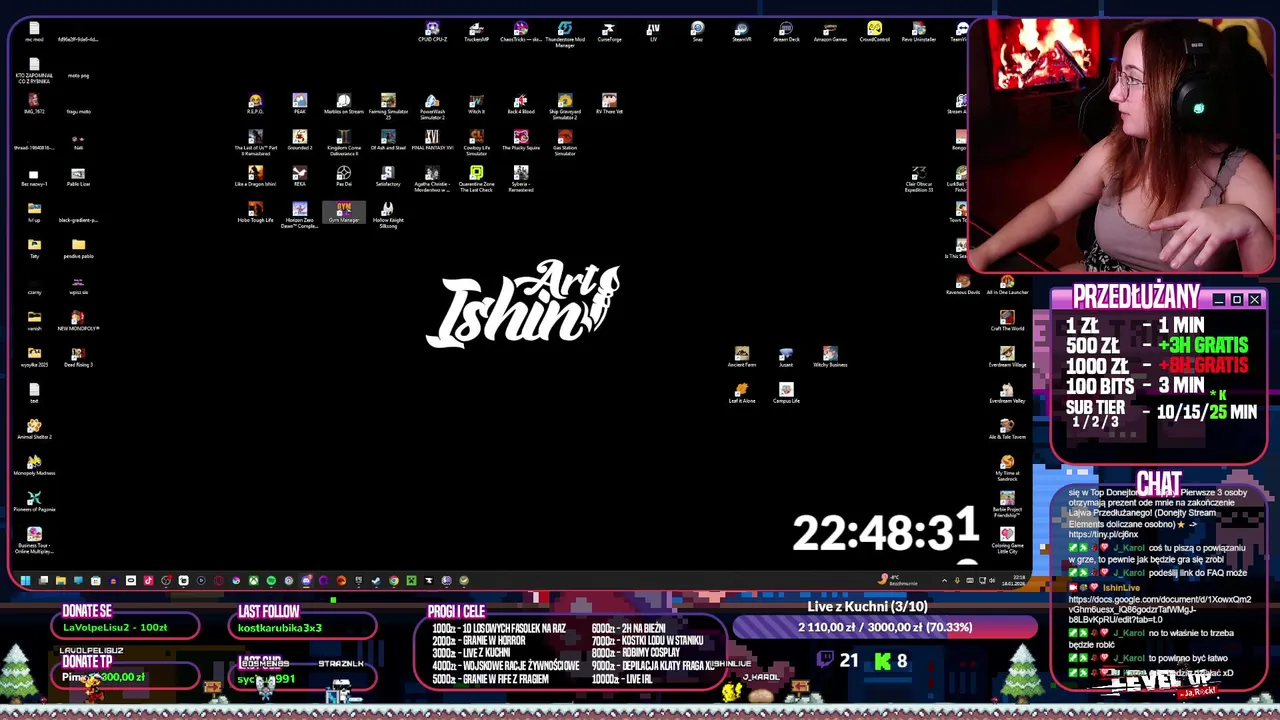Open the Craft The World shortcut

[x=1007, y=321]
